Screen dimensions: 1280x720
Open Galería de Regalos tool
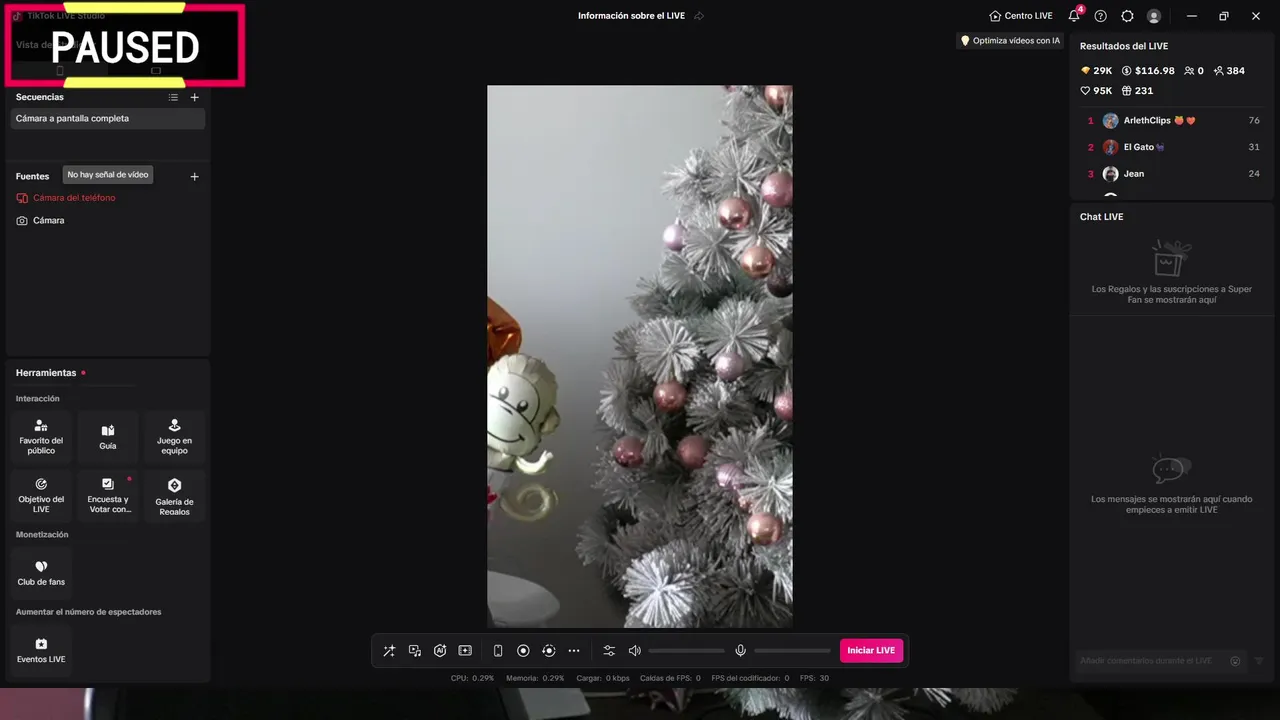[x=174, y=496]
